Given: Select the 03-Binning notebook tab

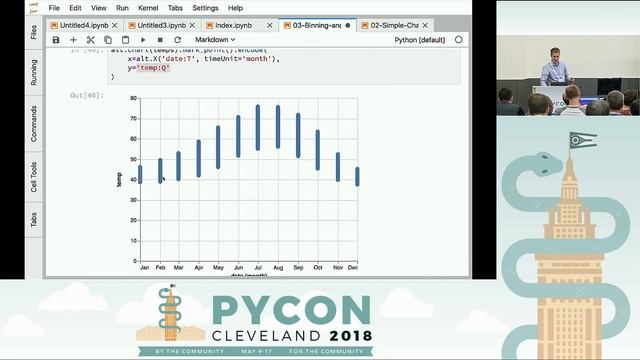Looking at the screenshot, I should [x=317, y=25].
